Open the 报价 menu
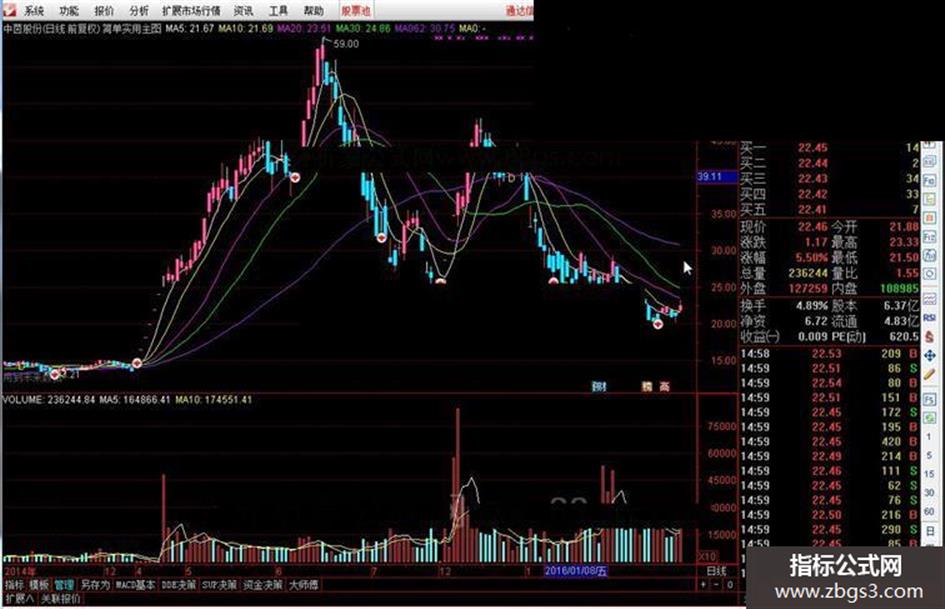 click(x=104, y=11)
